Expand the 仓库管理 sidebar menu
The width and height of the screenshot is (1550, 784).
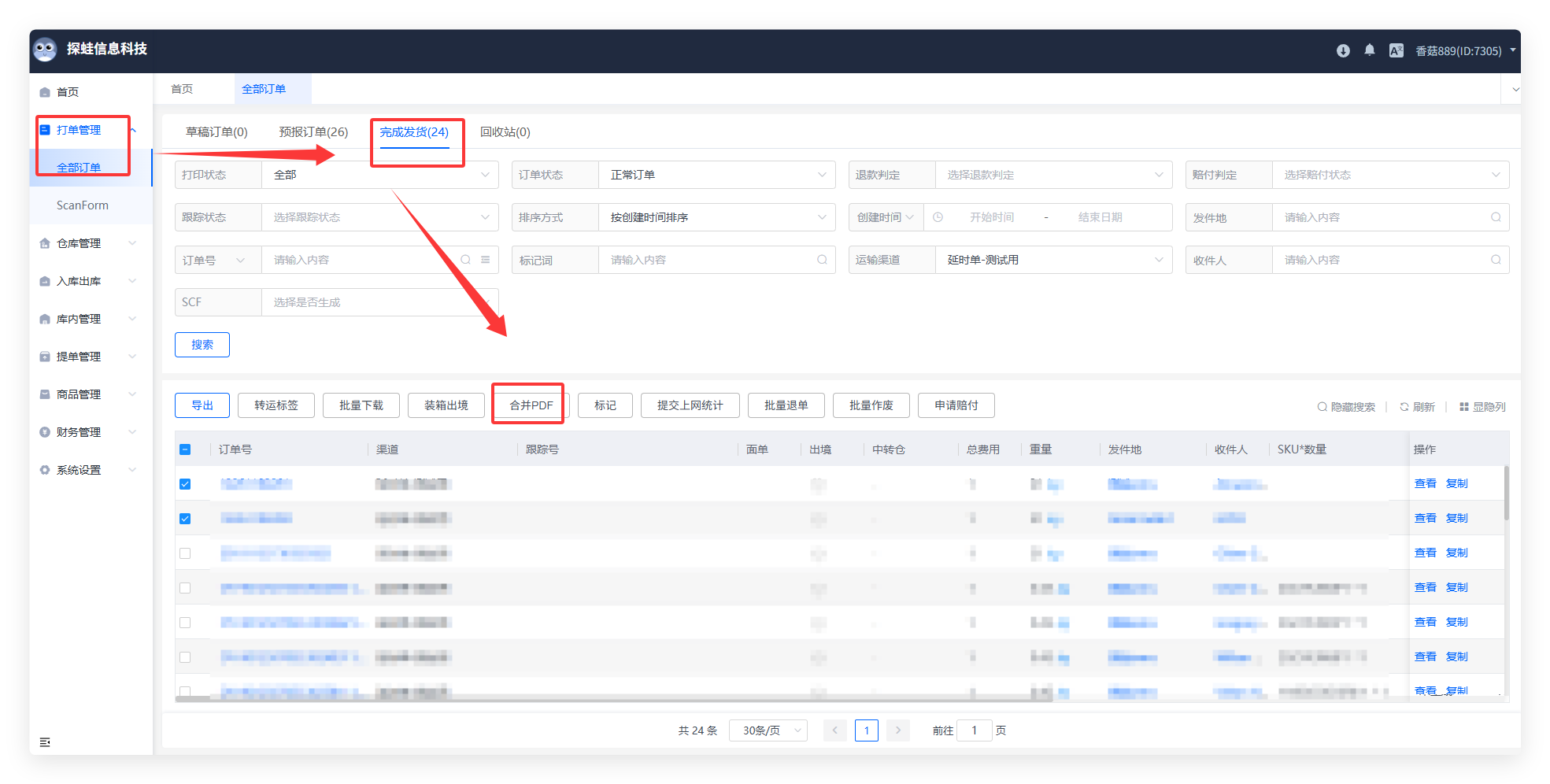pos(88,243)
